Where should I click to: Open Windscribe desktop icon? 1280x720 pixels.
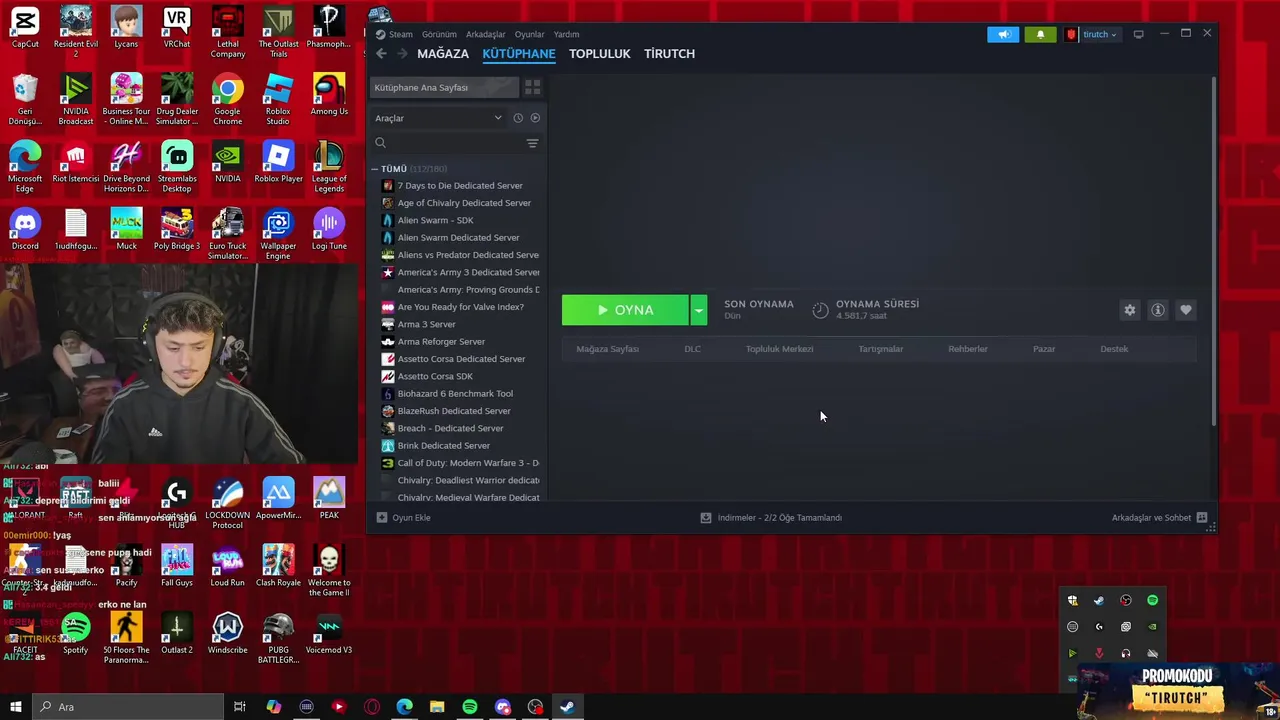click(227, 633)
